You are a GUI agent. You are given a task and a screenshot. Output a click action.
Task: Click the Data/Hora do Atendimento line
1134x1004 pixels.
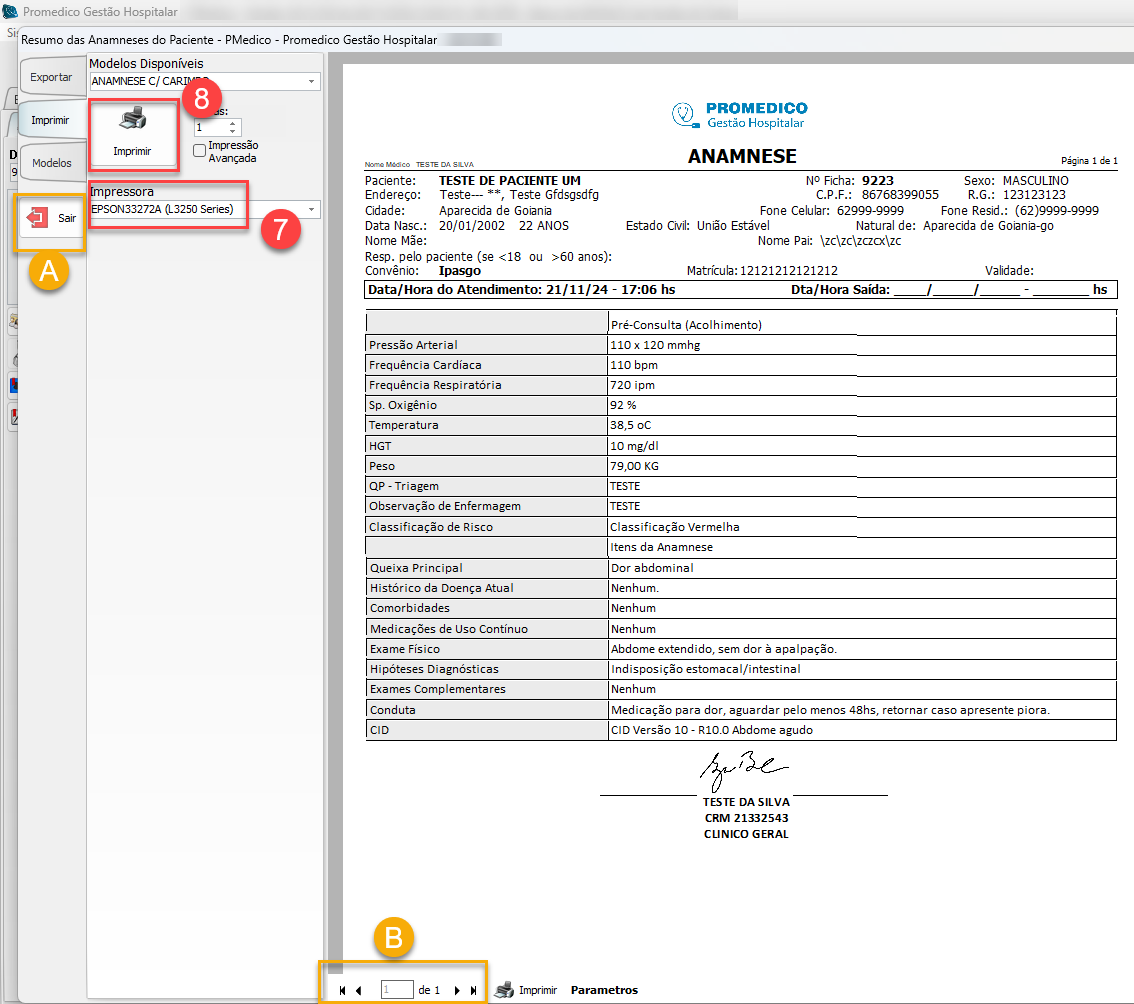pyautogui.click(x=521, y=290)
